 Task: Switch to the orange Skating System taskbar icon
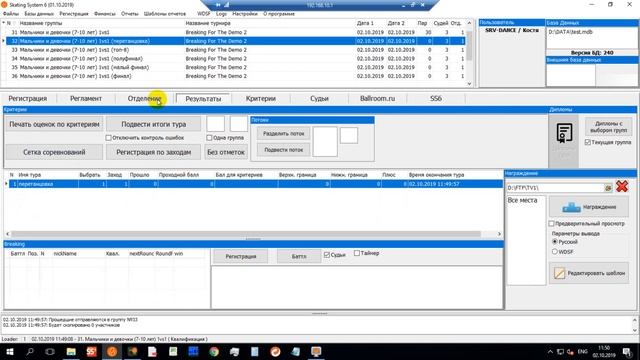click(x=112, y=351)
